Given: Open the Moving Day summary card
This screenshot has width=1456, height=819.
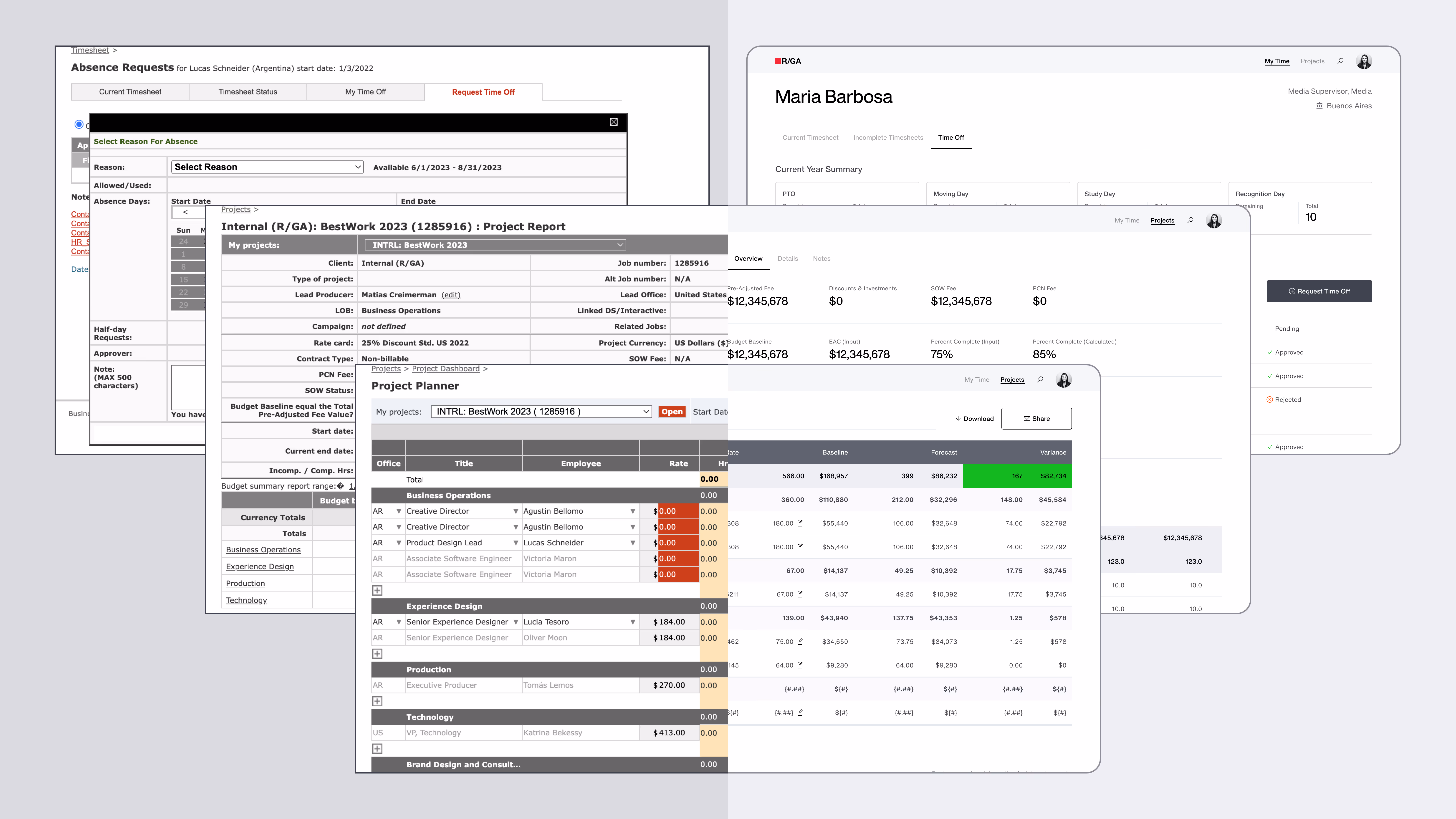Looking at the screenshot, I should [x=998, y=194].
